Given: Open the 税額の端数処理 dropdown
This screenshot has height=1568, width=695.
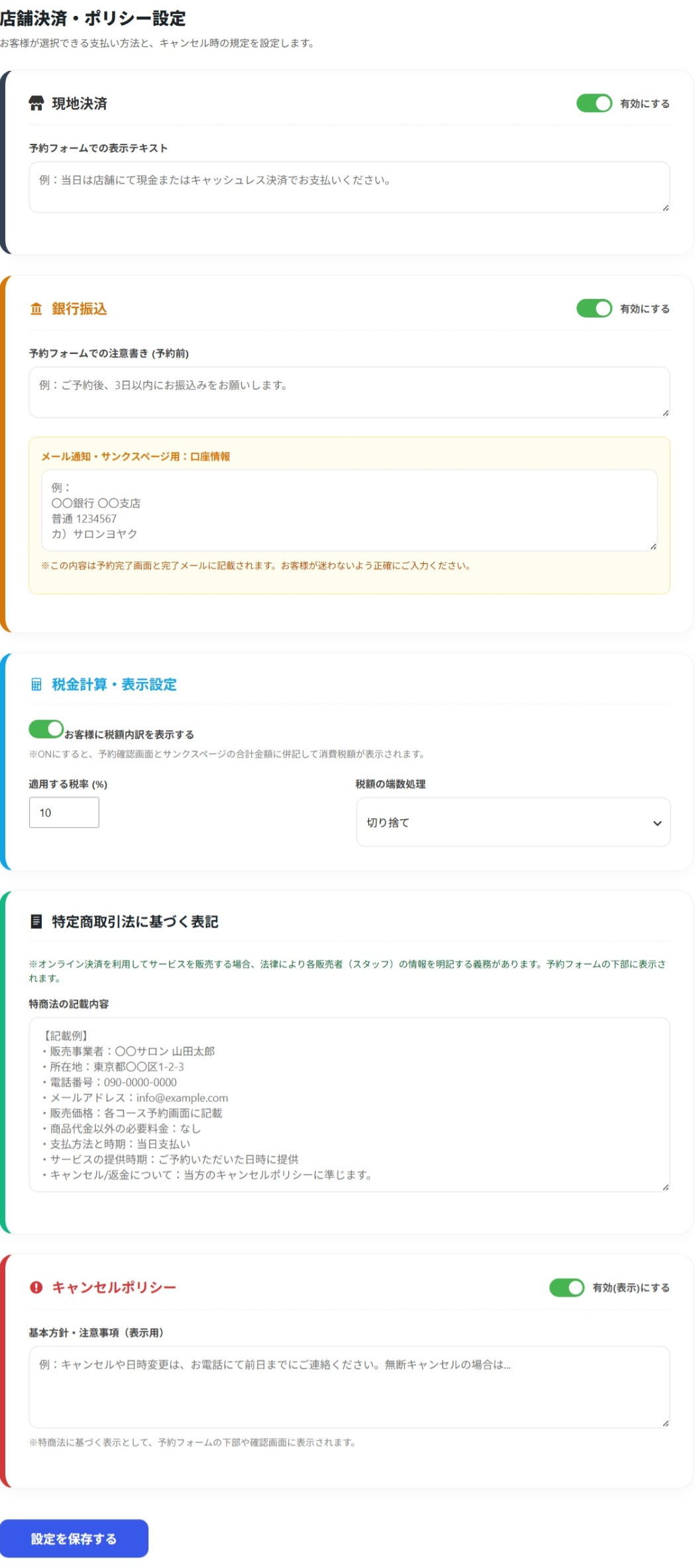Looking at the screenshot, I should (x=513, y=822).
